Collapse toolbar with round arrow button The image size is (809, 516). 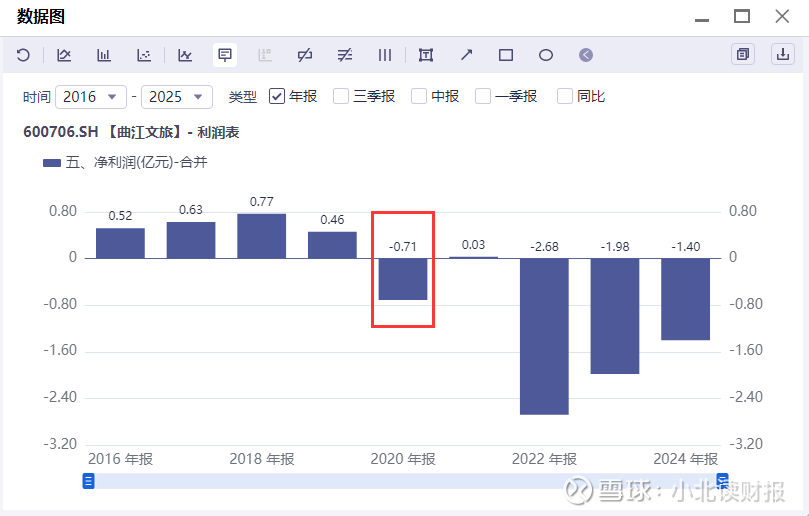pyautogui.click(x=586, y=55)
